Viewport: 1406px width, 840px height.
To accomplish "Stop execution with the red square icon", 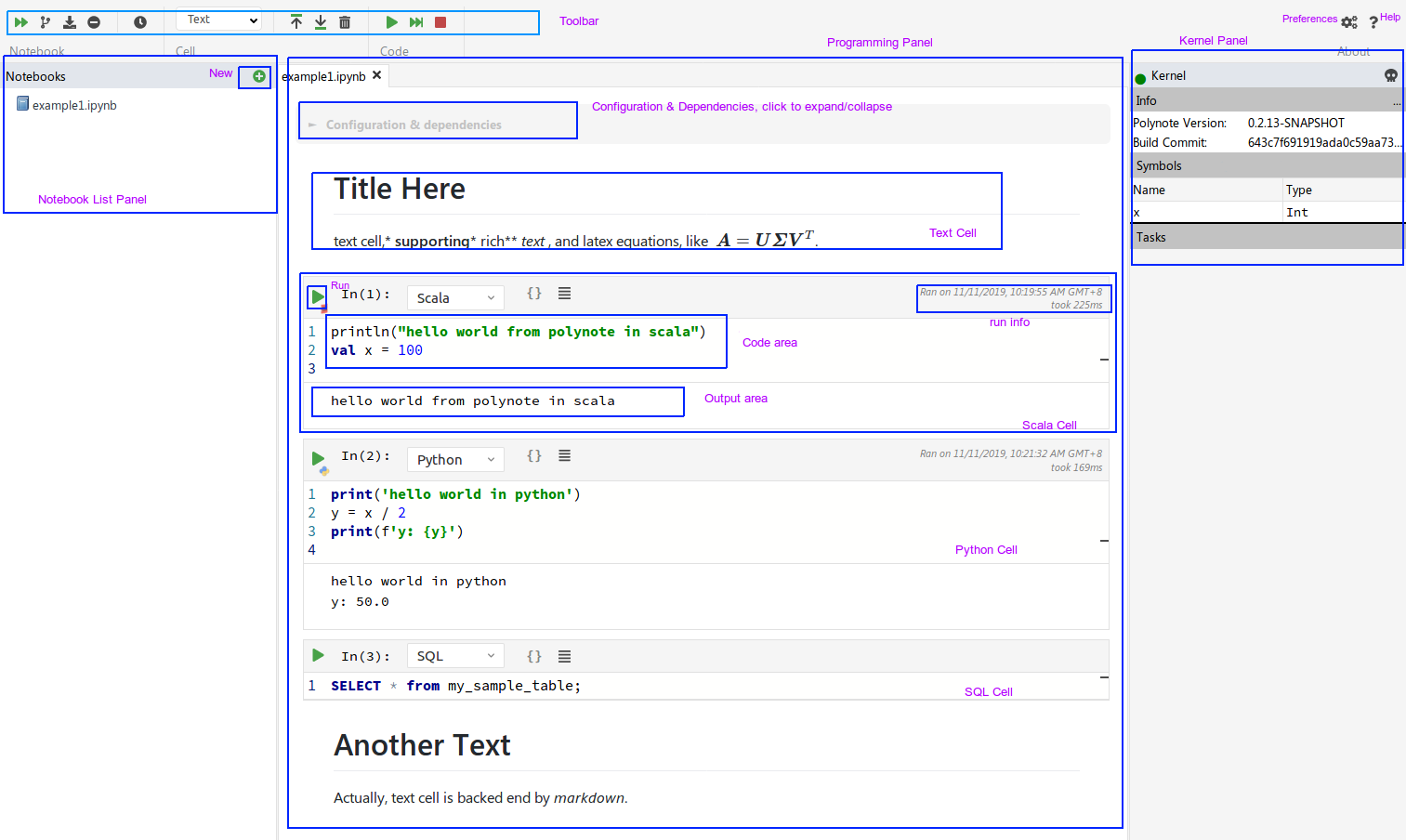I will click(x=440, y=22).
